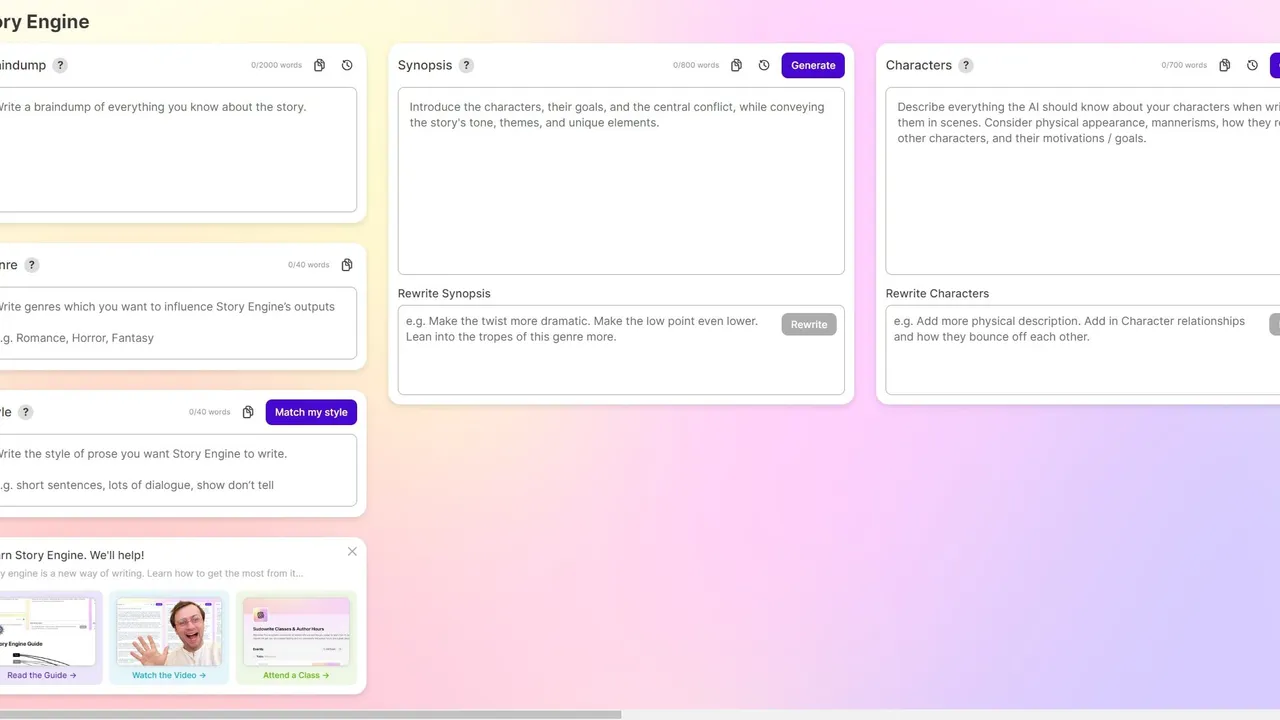The width and height of the screenshot is (1280, 720).
Task: Click the Rewrite button for the Synopsis
Action: coord(809,324)
